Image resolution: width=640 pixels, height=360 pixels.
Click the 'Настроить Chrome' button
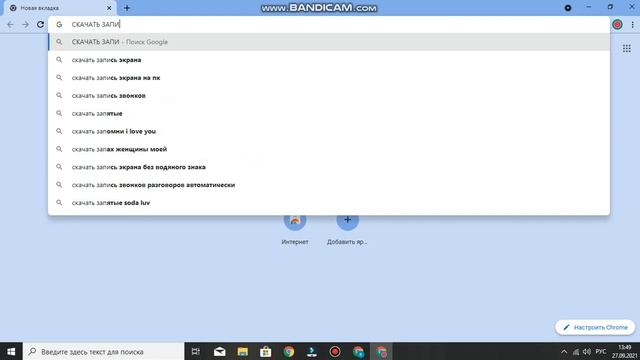pos(595,327)
